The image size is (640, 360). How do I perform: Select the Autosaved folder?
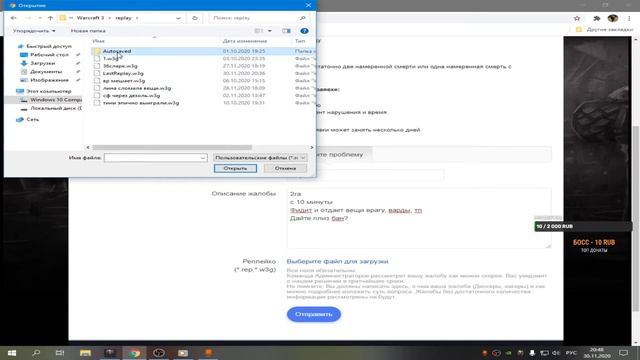pos(117,51)
